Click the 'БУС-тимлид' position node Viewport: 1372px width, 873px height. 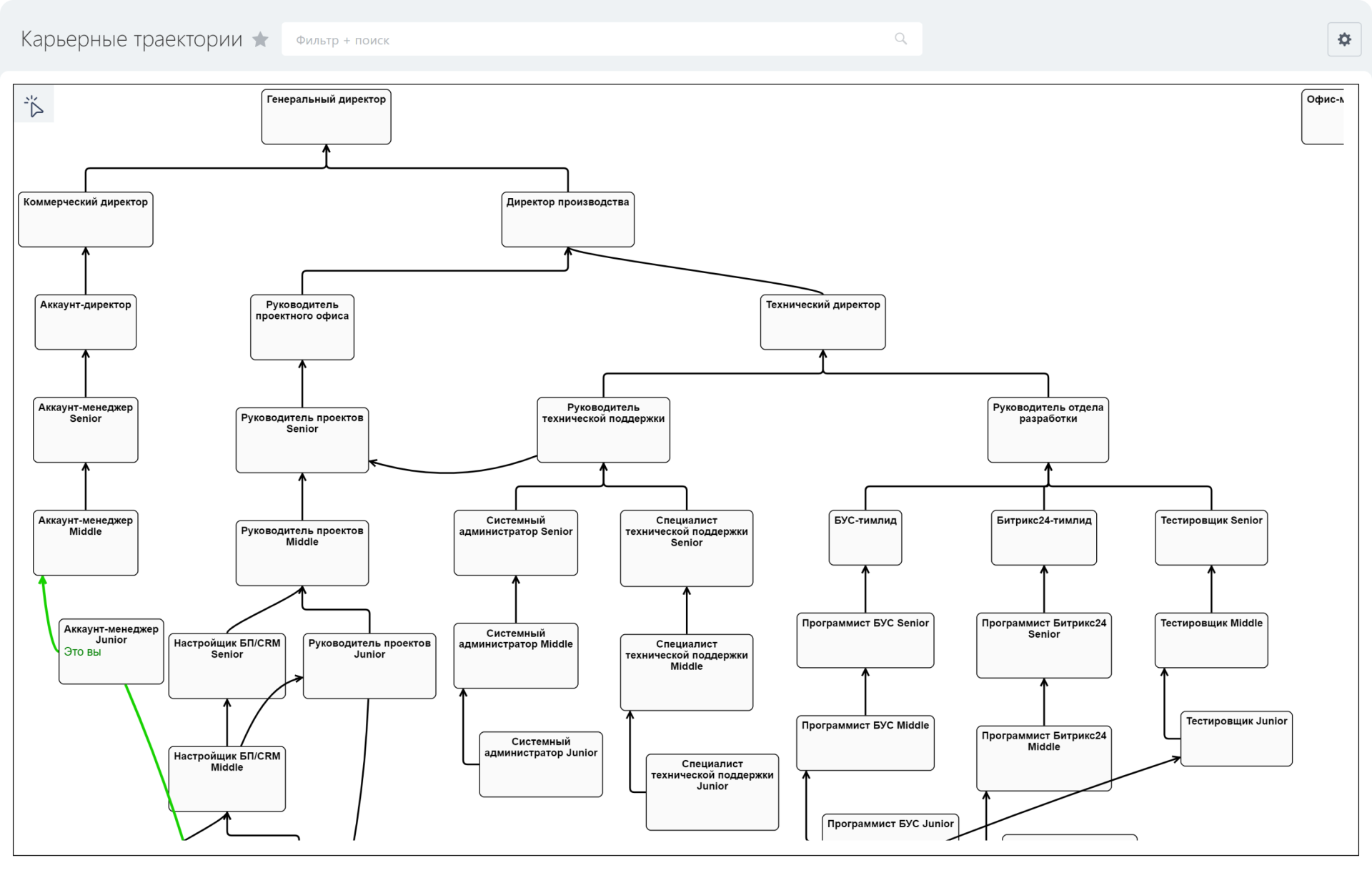pyautogui.click(x=865, y=538)
